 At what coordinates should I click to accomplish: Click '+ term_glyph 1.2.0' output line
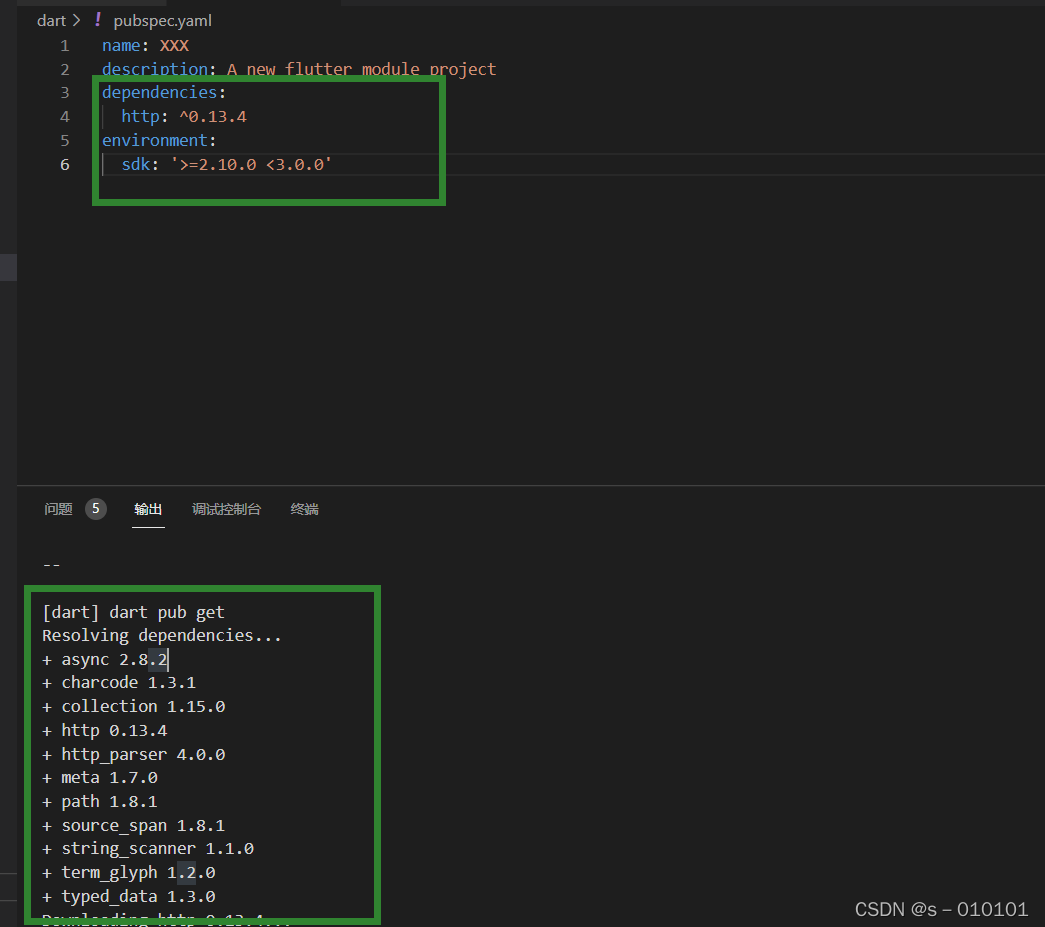[129, 873]
